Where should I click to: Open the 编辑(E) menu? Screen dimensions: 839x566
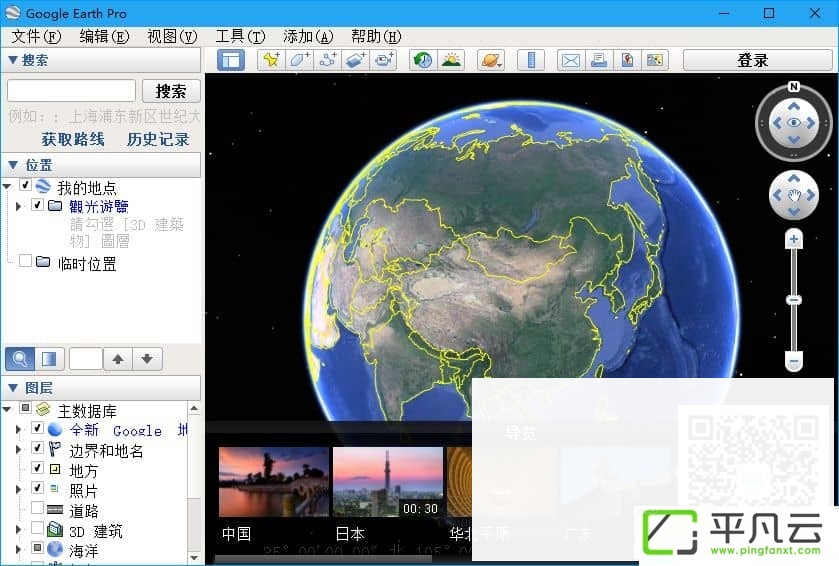(x=104, y=36)
